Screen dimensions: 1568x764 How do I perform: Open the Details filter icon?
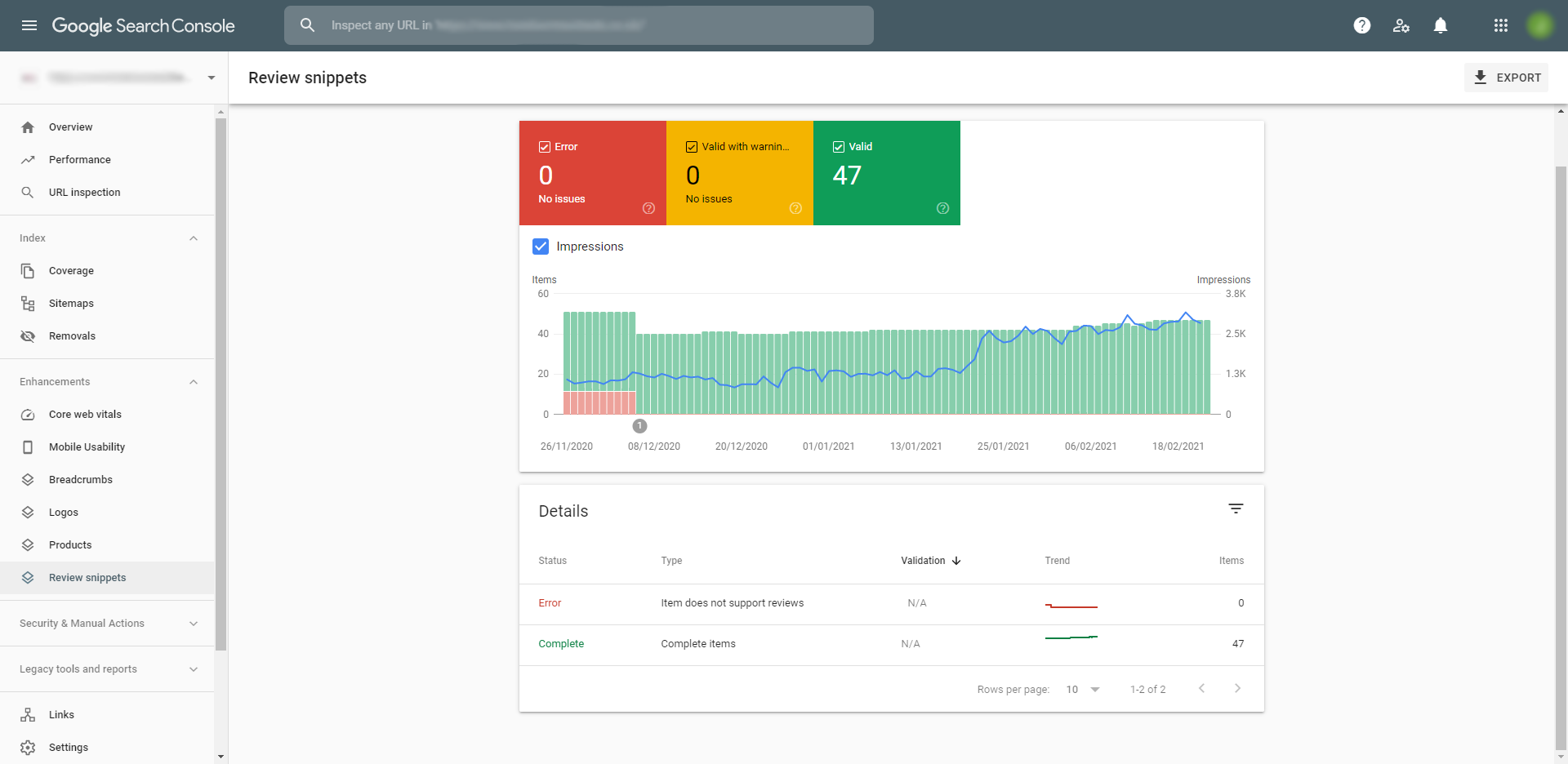(x=1236, y=509)
